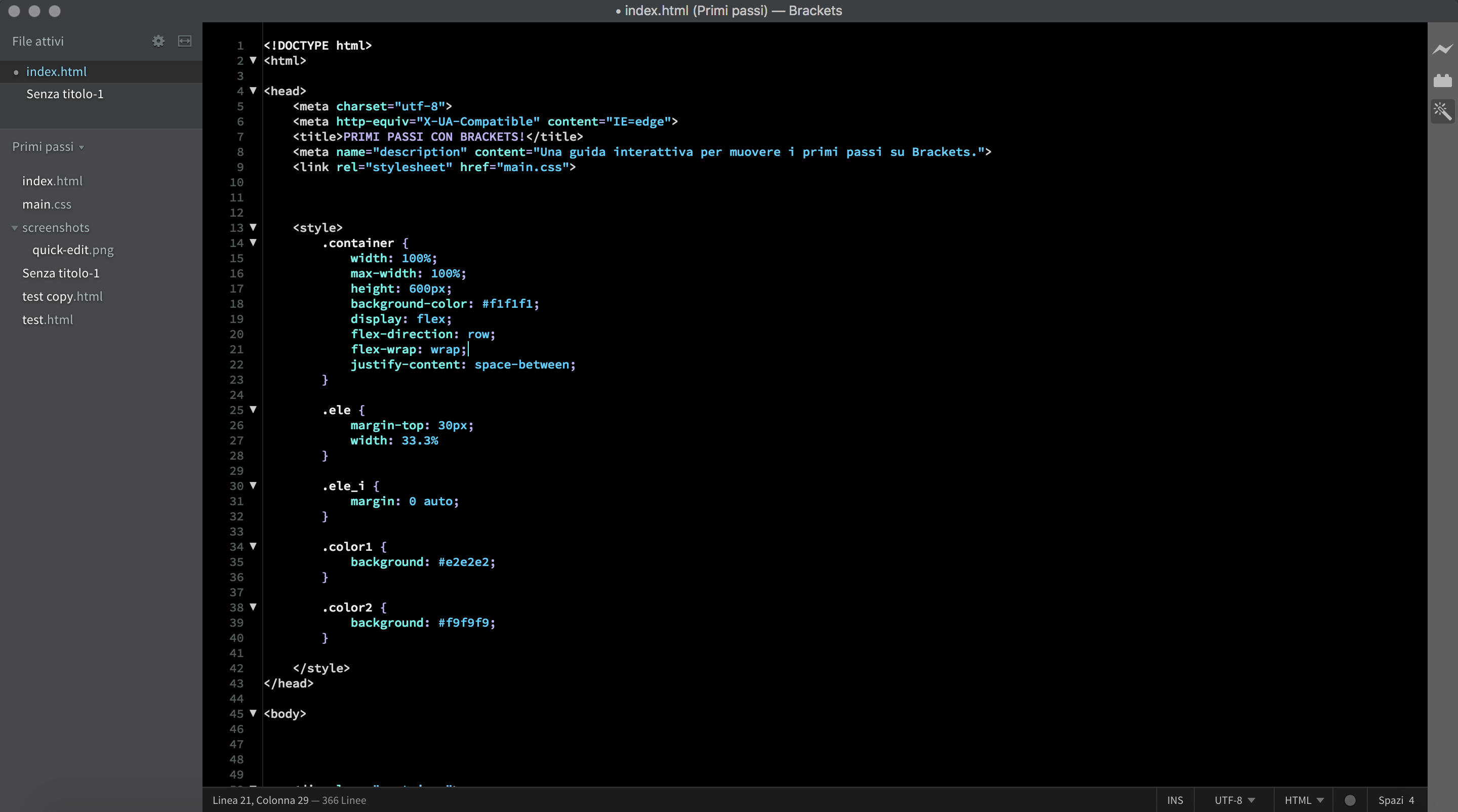The height and width of the screenshot is (812, 1458).
Task: Click the Live Preview lightning icon
Action: point(1442,50)
